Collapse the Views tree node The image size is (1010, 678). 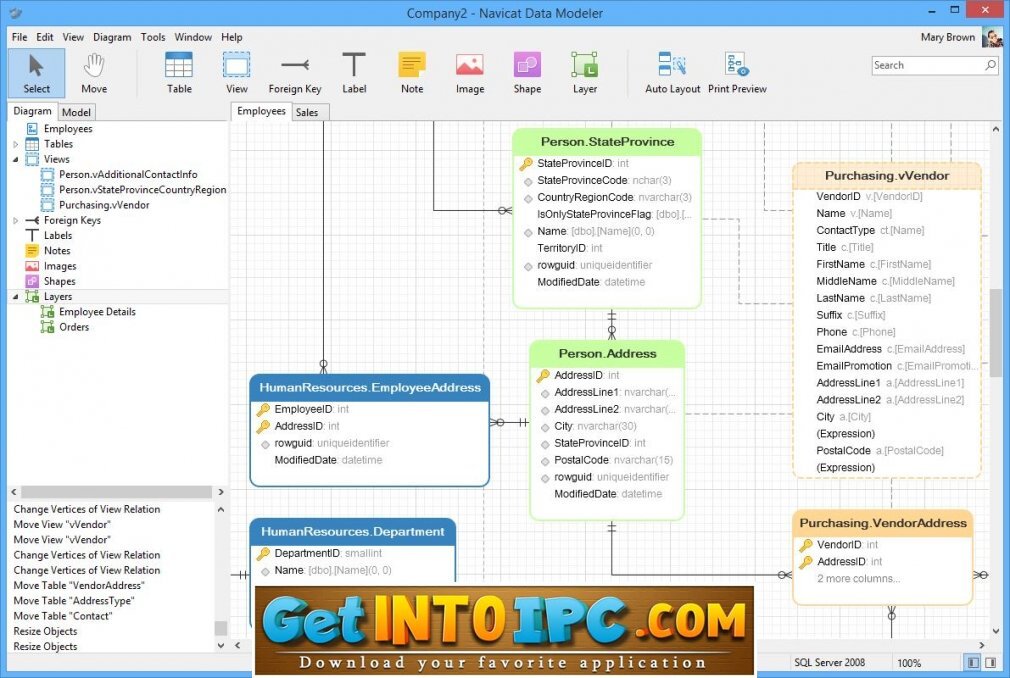[15, 159]
